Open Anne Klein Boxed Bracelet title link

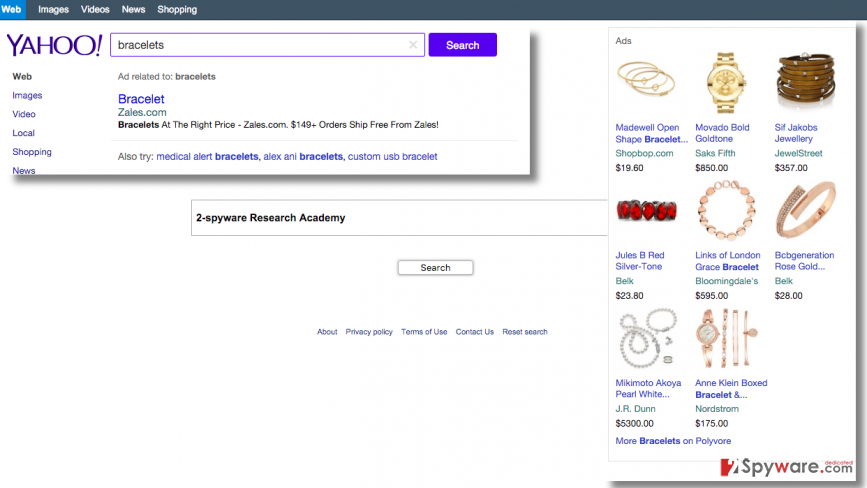coord(731,389)
